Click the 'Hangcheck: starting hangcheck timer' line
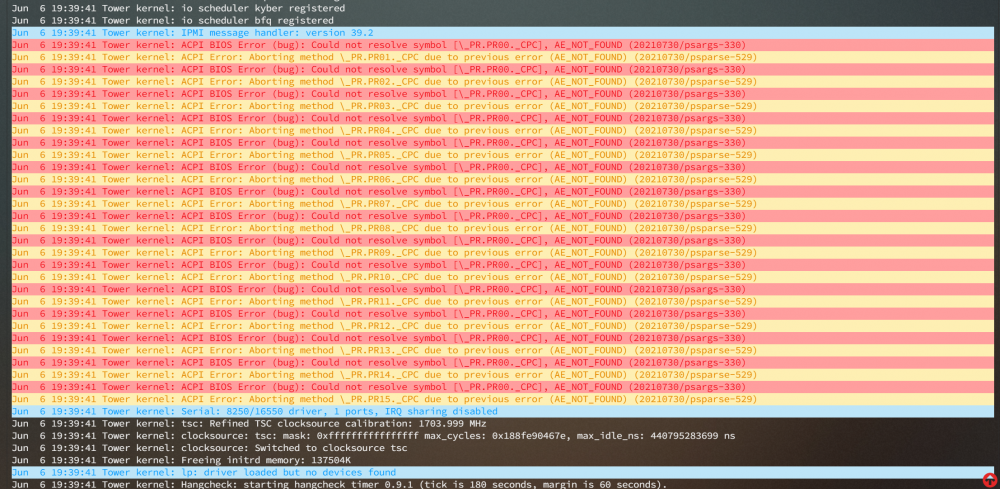Viewport: 1000px width, 489px height. [503, 484]
